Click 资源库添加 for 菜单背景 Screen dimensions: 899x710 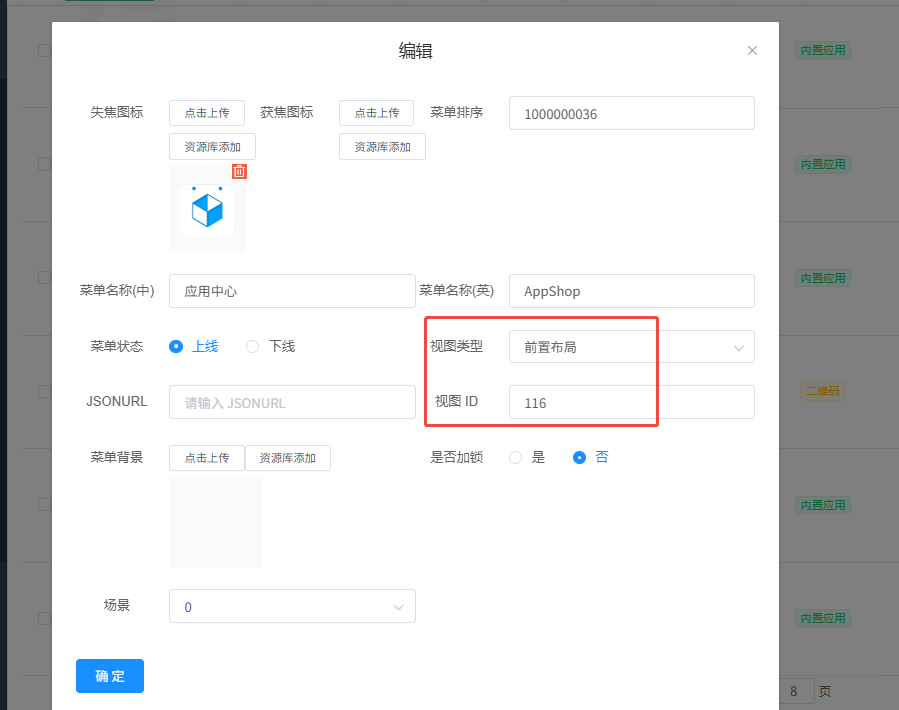coord(288,458)
